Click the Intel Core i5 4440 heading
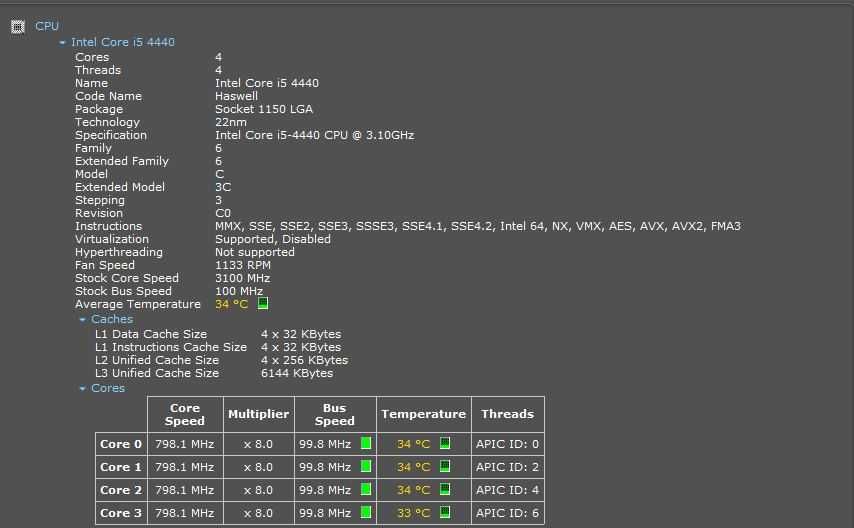This screenshot has height=528, width=854. [123, 42]
